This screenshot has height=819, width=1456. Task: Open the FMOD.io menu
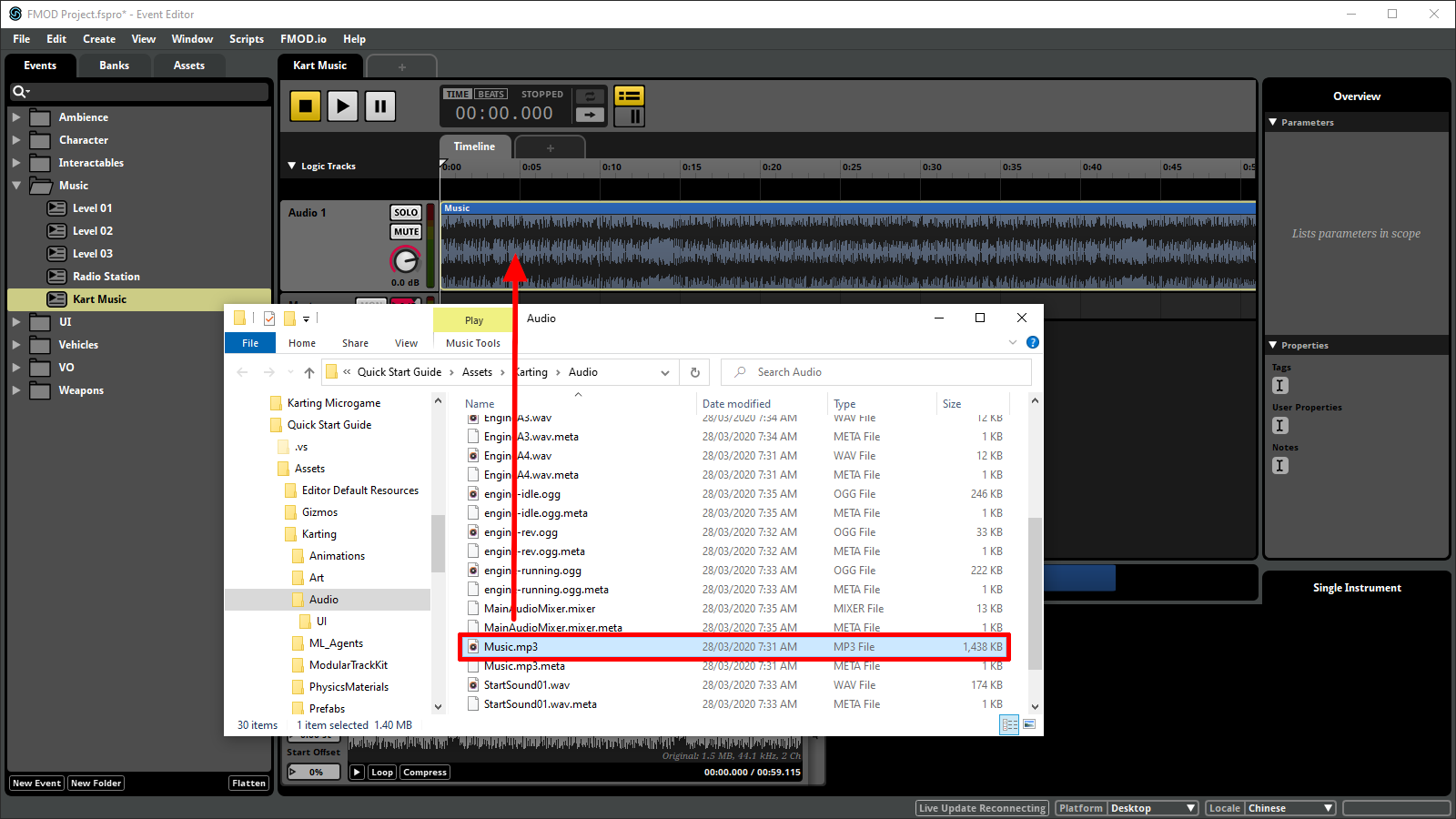(303, 38)
